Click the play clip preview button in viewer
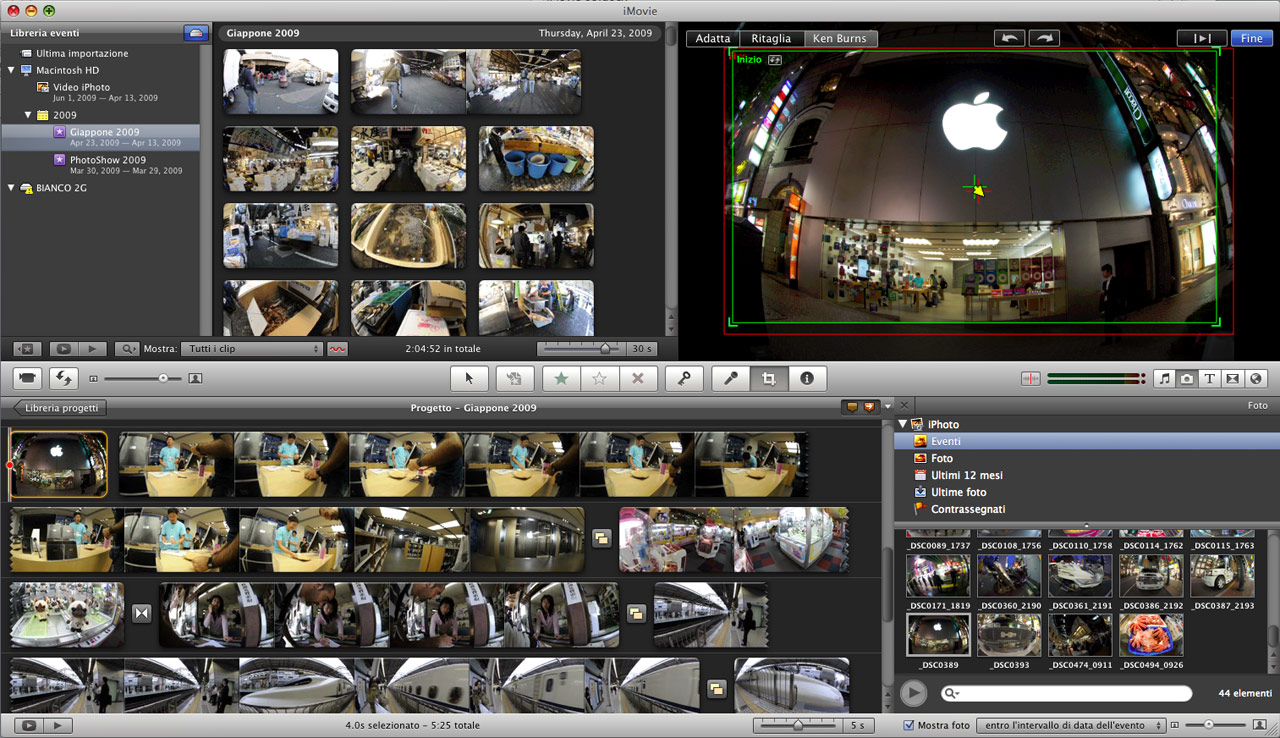The image size is (1280, 738). click(1202, 38)
